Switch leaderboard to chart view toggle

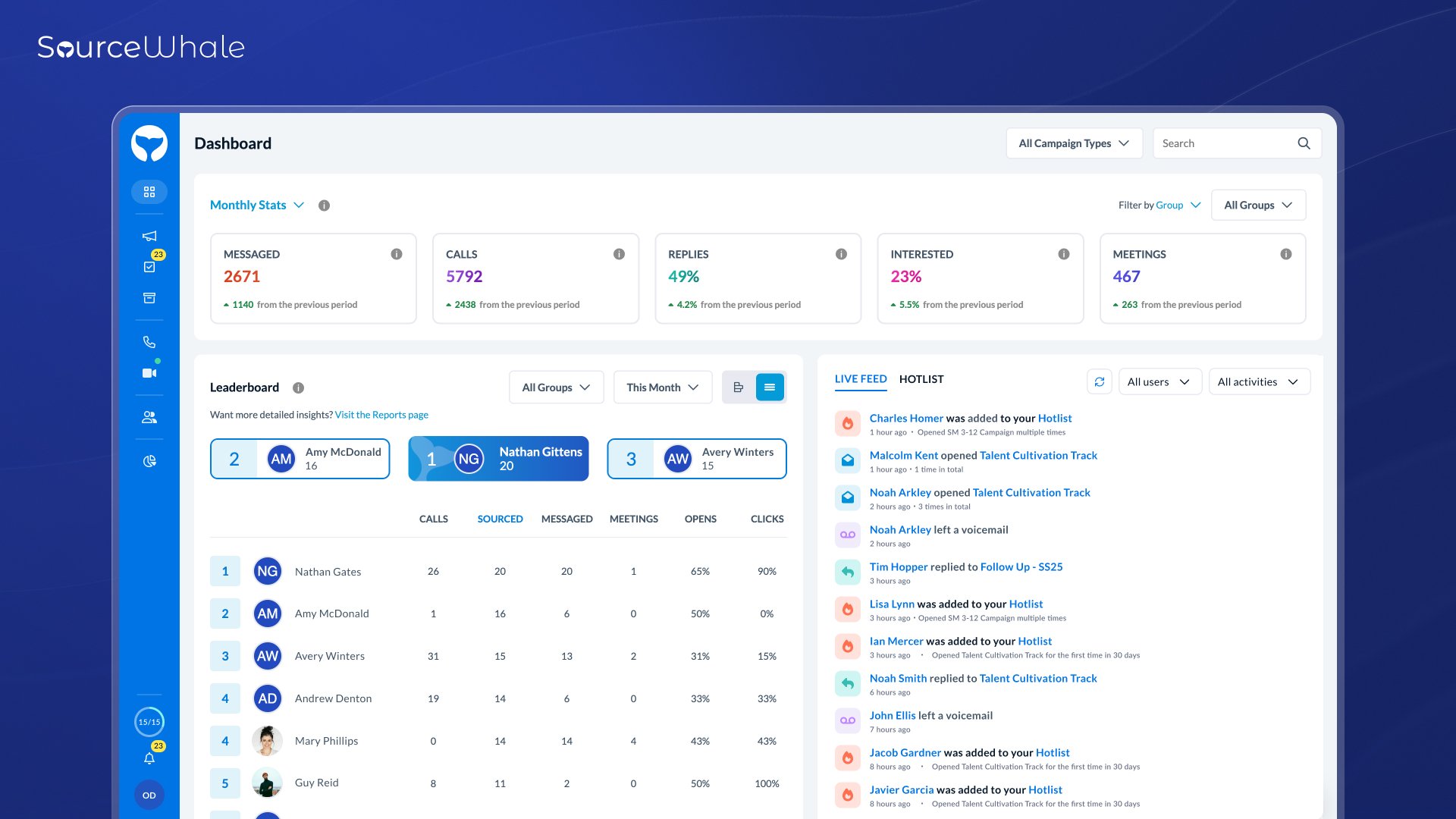pyautogui.click(x=738, y=388)
